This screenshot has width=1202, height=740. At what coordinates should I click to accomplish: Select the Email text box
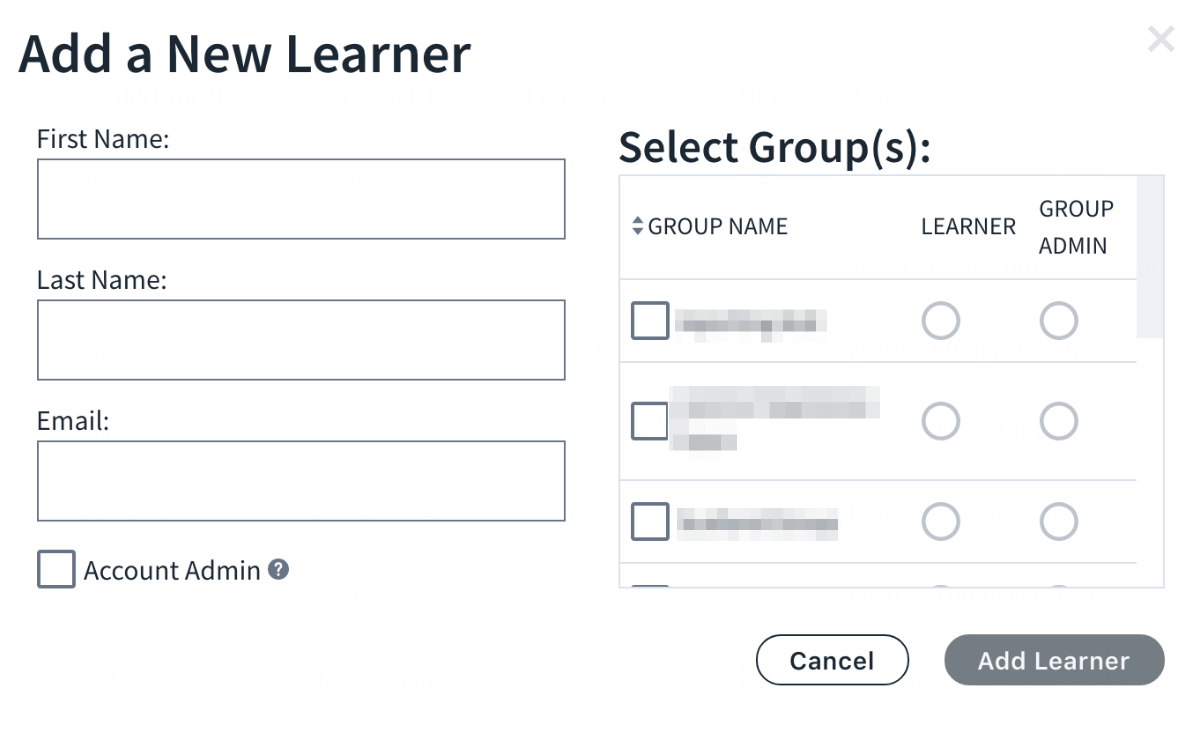click(301, 481)
